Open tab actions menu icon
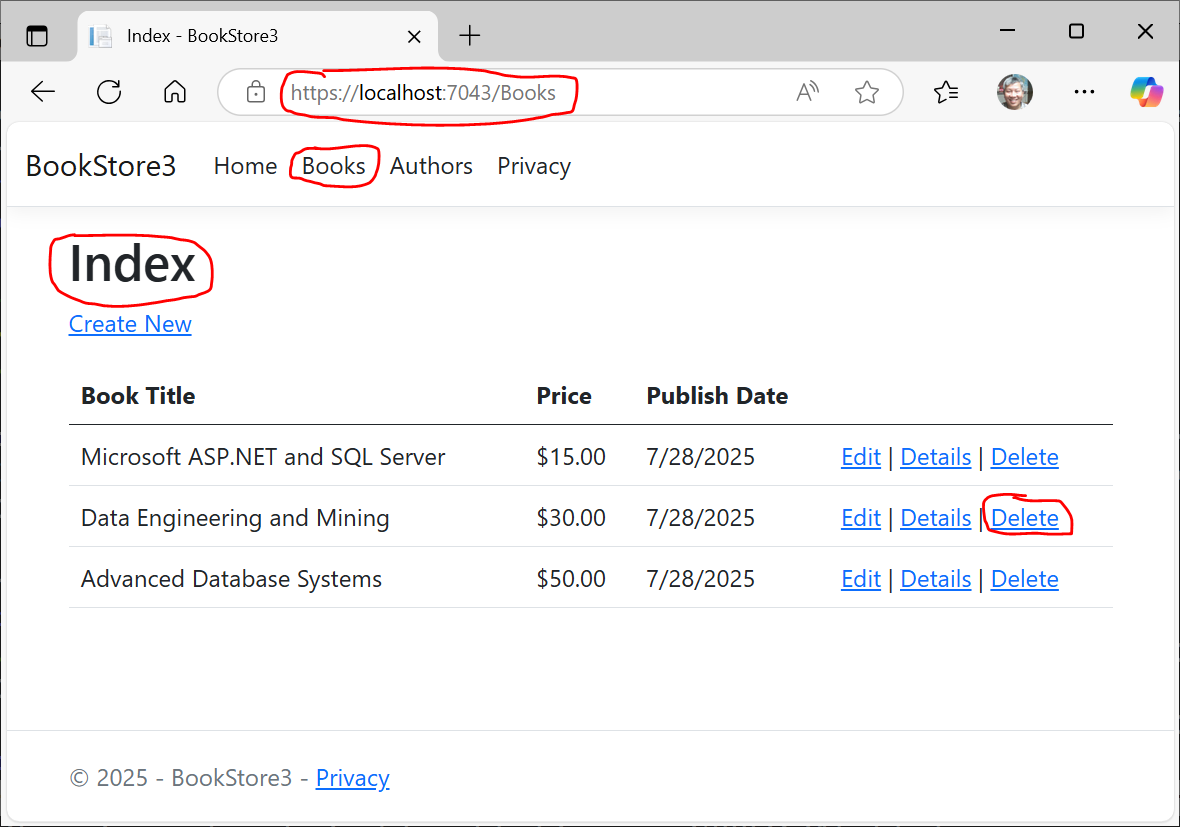 (x=37, y=35)
